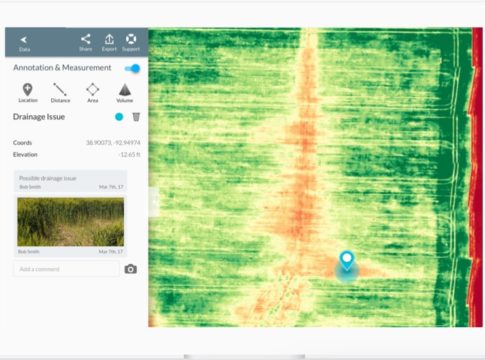Open the Share option

[86, 43]
